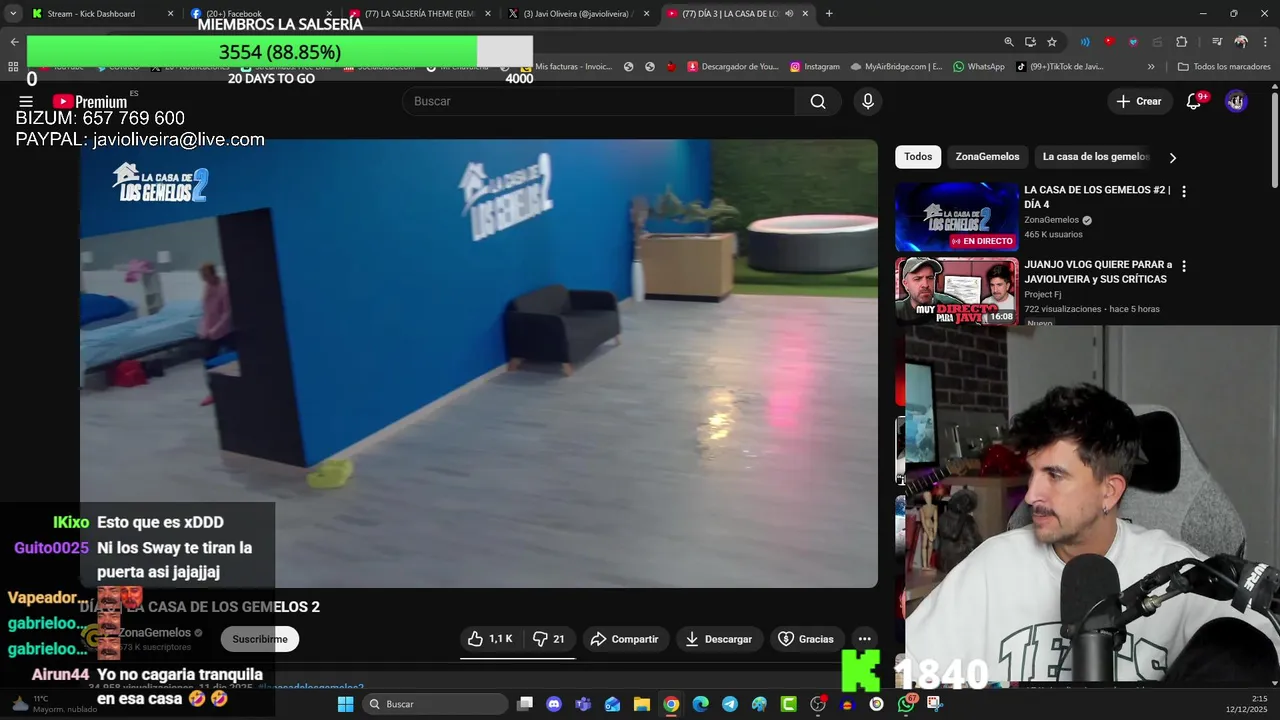The width and height of the screenshot is (1280, 720).
Task: Open WhatsApp bookmark
Action: tap(979, 67)
